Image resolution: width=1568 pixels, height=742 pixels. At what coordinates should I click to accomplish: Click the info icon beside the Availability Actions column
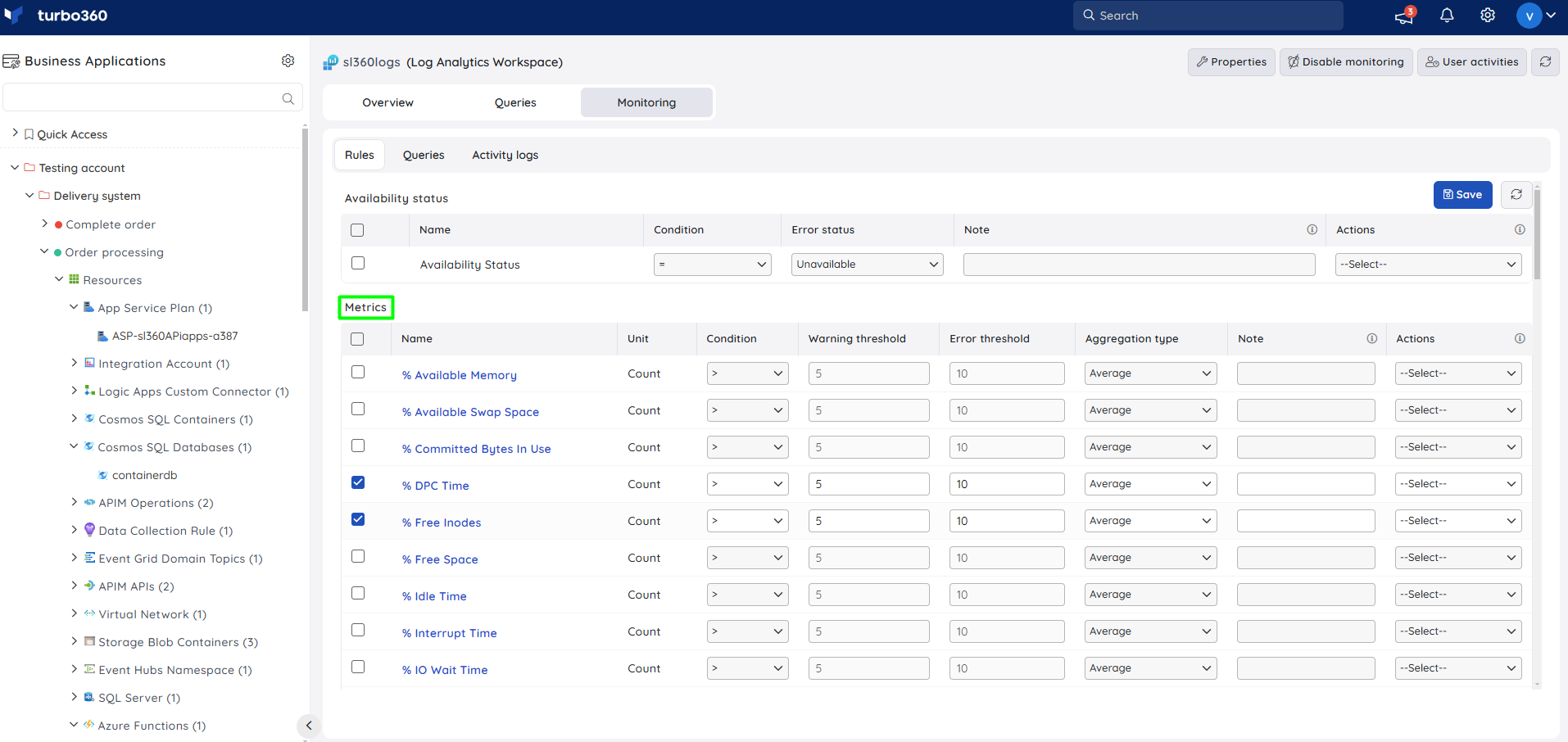point(1520,230)
